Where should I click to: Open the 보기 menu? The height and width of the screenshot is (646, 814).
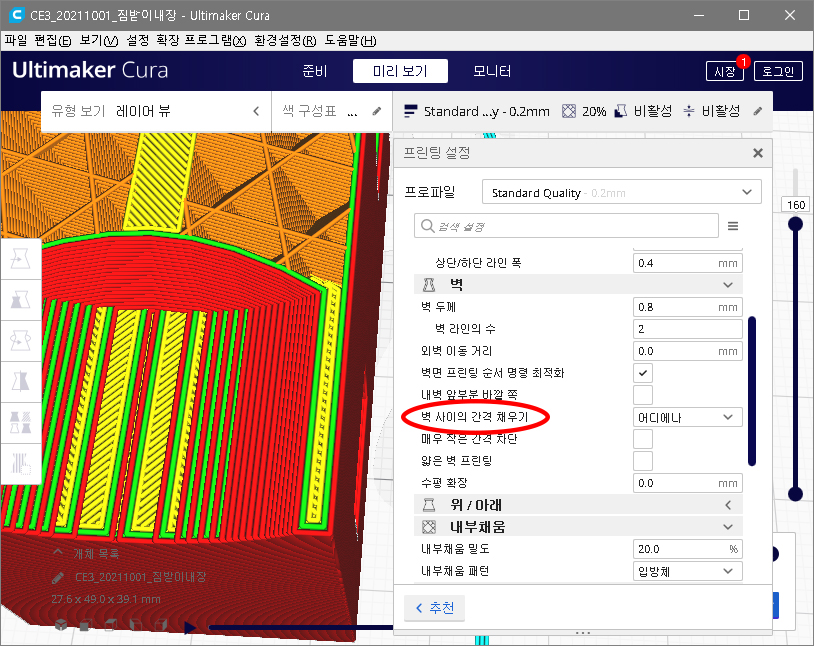click(99, 41)
